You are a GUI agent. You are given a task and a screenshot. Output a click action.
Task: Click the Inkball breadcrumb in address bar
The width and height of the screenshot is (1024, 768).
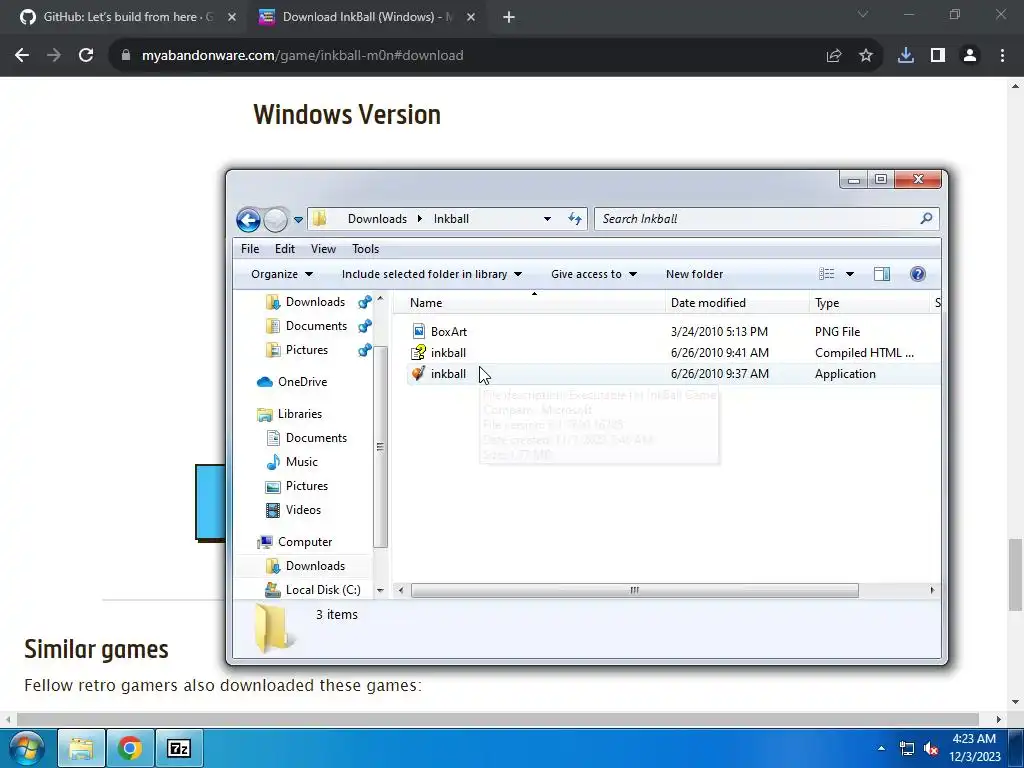pos(451,219)
